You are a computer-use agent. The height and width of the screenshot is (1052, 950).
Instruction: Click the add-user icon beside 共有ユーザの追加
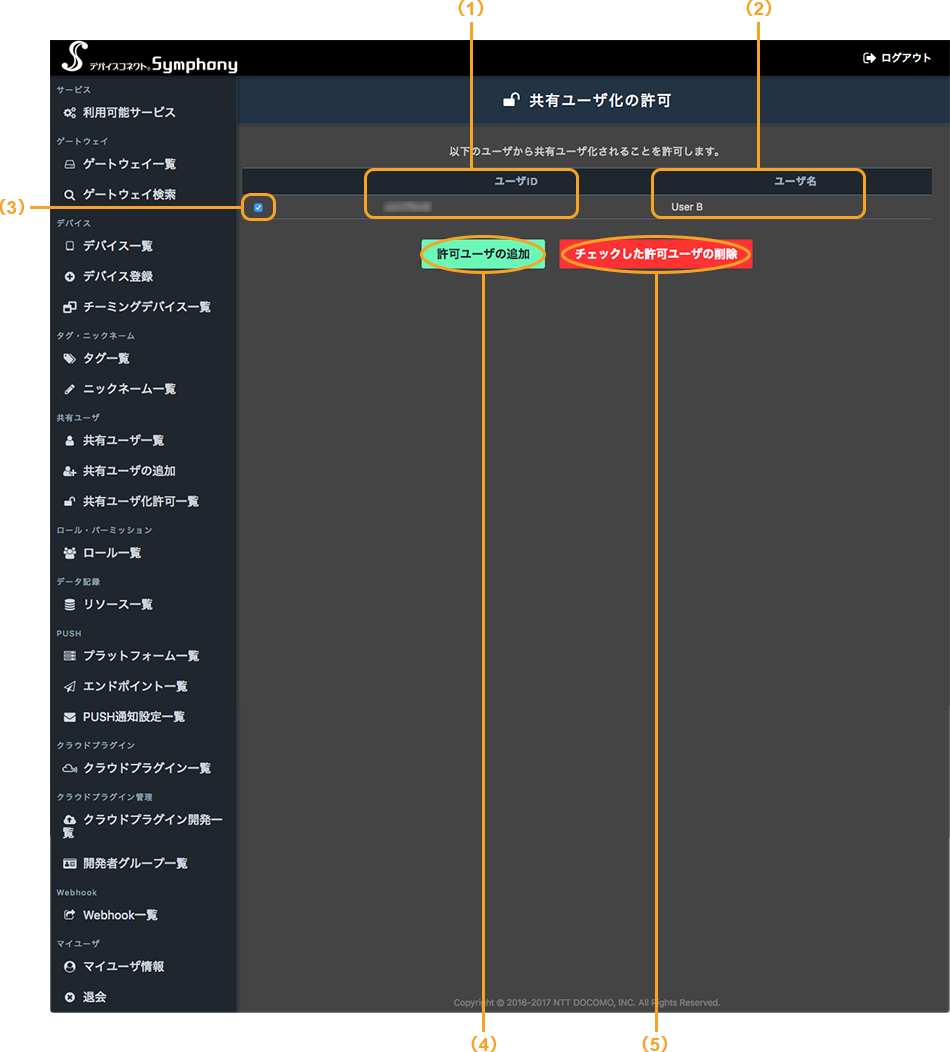pos(69,471)
